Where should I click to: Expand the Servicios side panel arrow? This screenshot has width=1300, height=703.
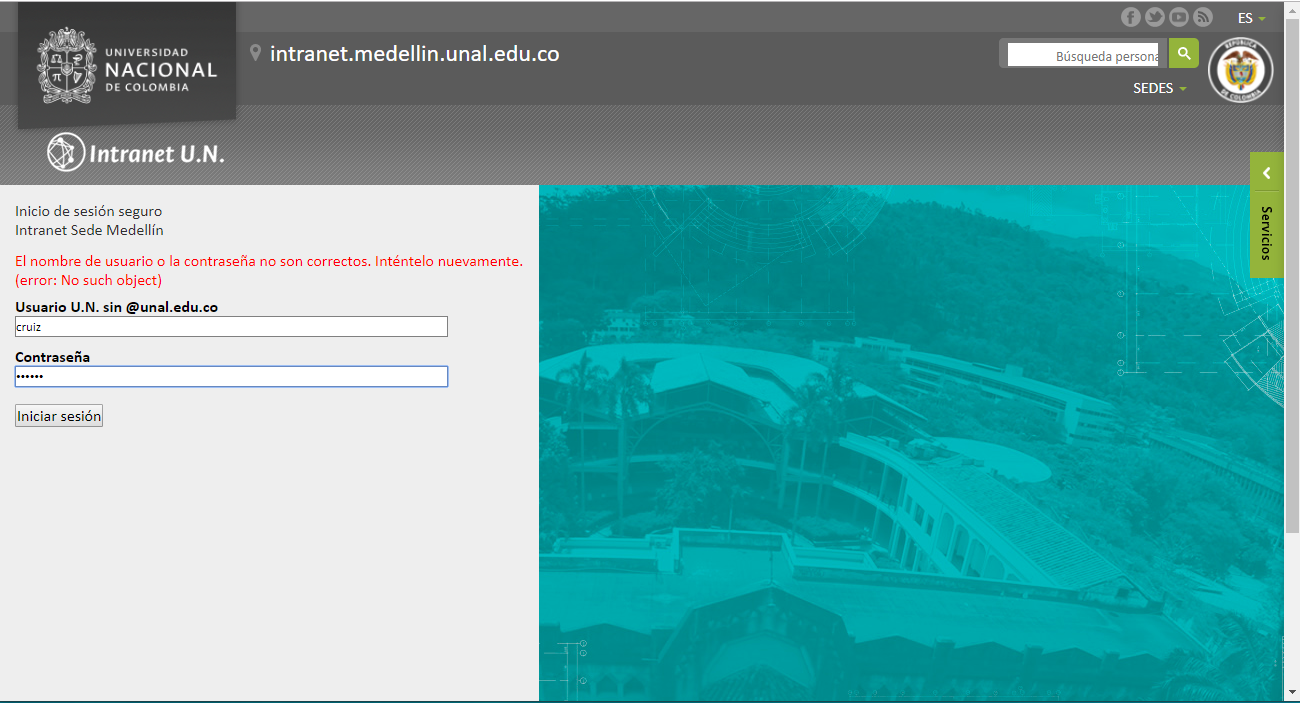[x=1266, y=173]
